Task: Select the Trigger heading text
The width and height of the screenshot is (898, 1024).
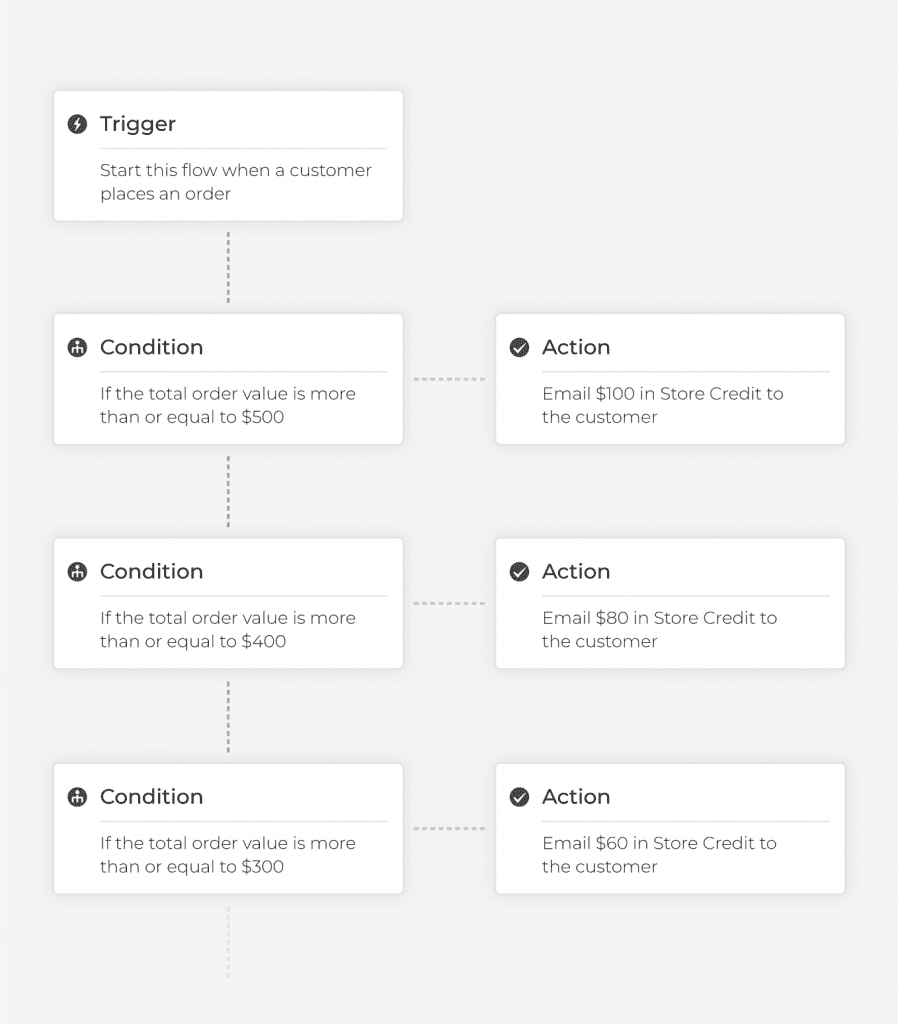Action: [138, 124]
